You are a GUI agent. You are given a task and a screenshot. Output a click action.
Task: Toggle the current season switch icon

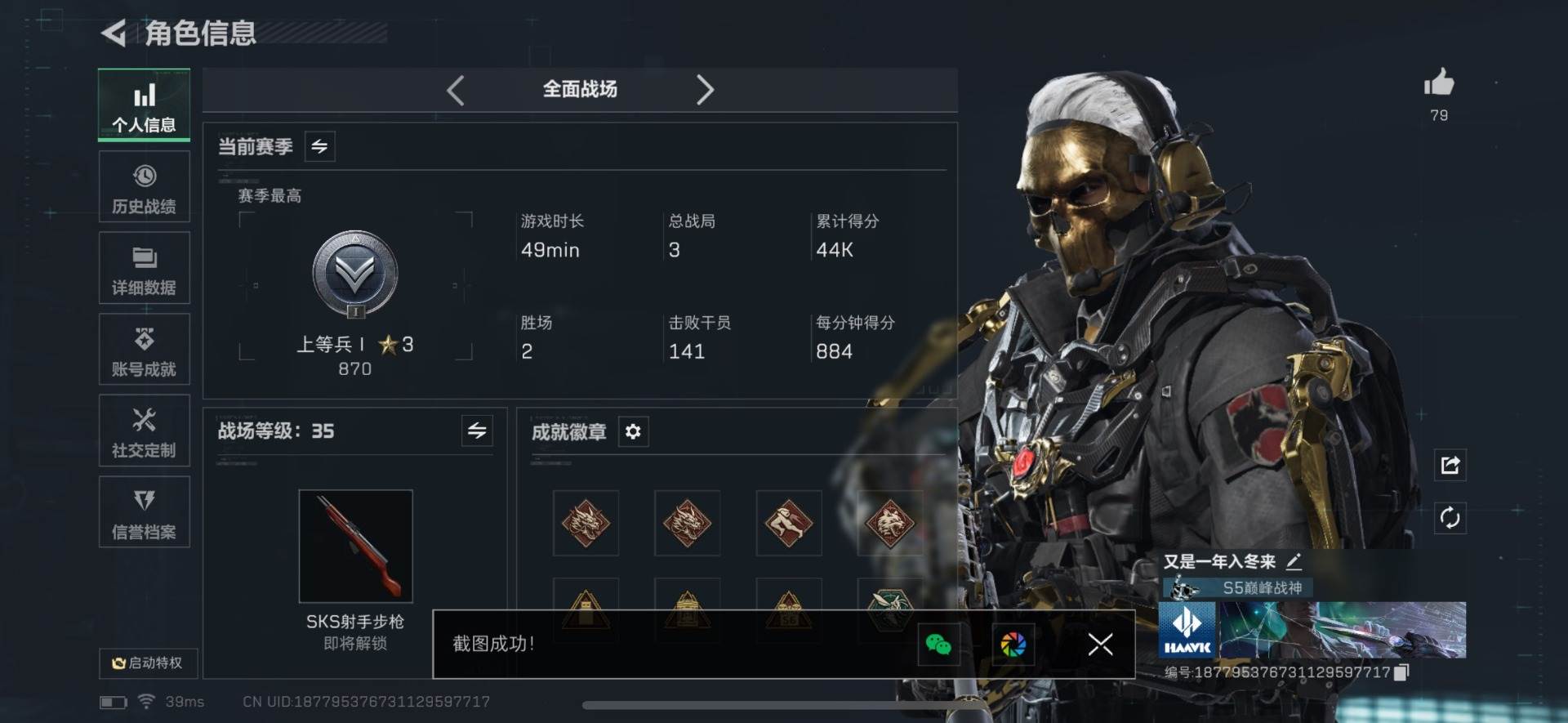tap(319, 146)
